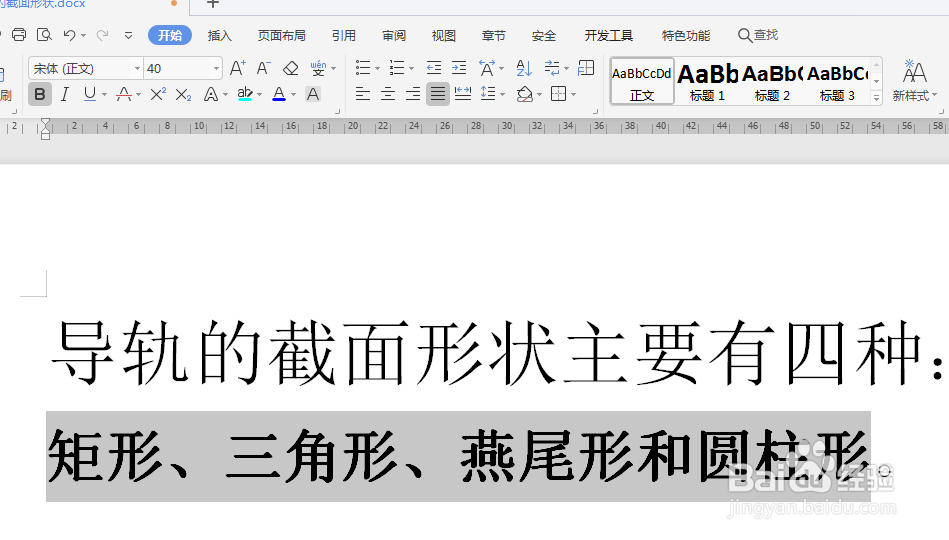Open the 视图 tab
Viewport: 949px width, 540px height.
click(444, 36)
